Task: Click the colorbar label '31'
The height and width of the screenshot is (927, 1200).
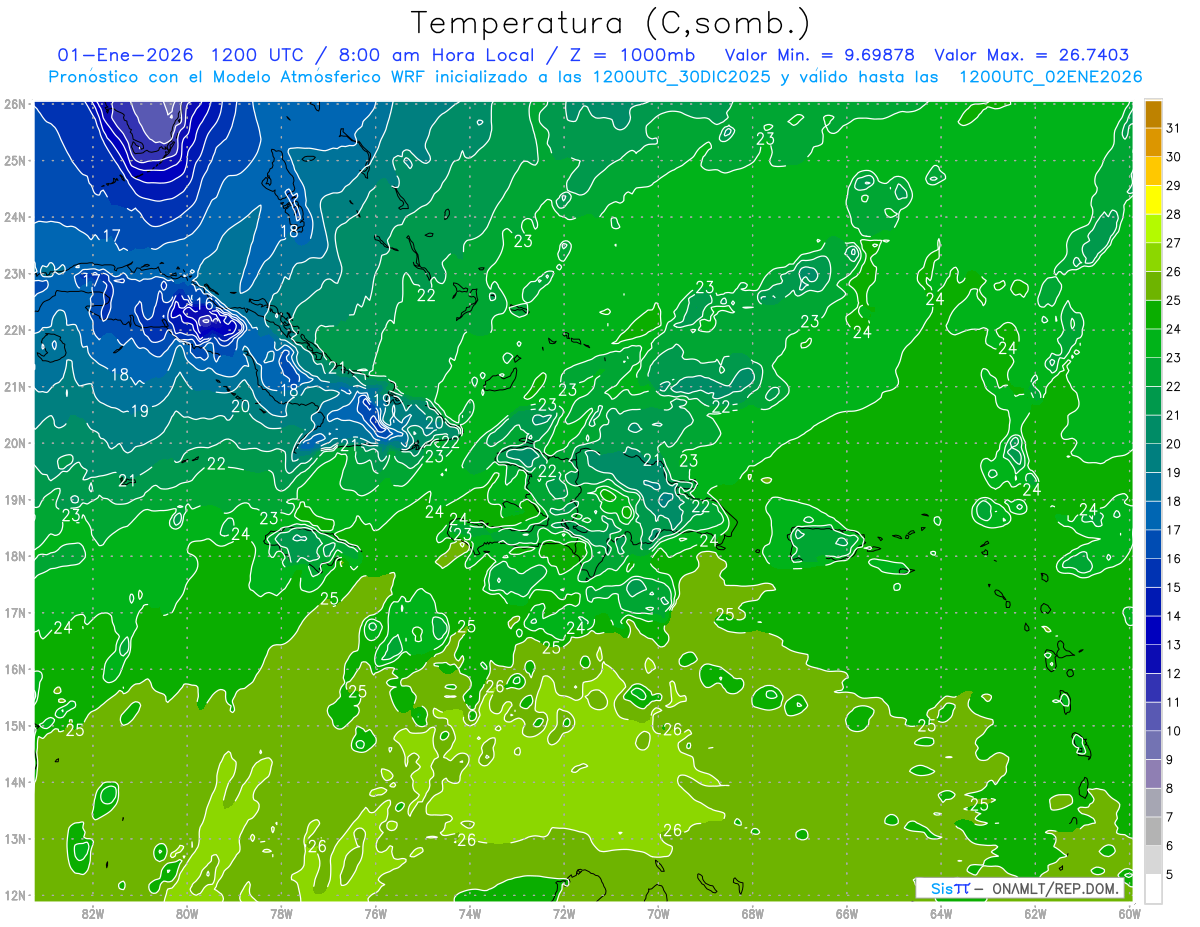Action: tap(1173, 128)
